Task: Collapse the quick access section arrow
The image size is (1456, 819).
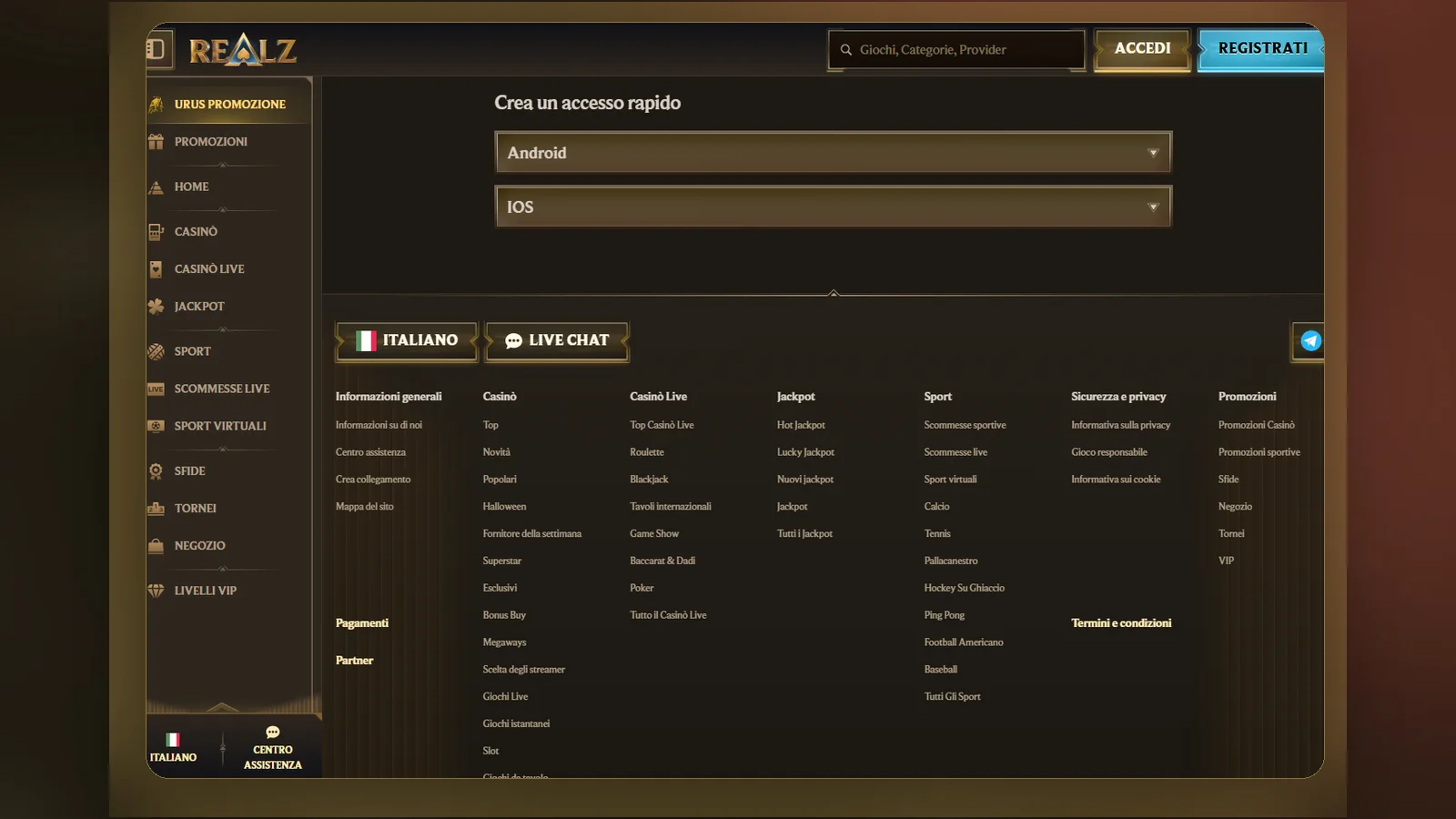Action: [834, 293]
